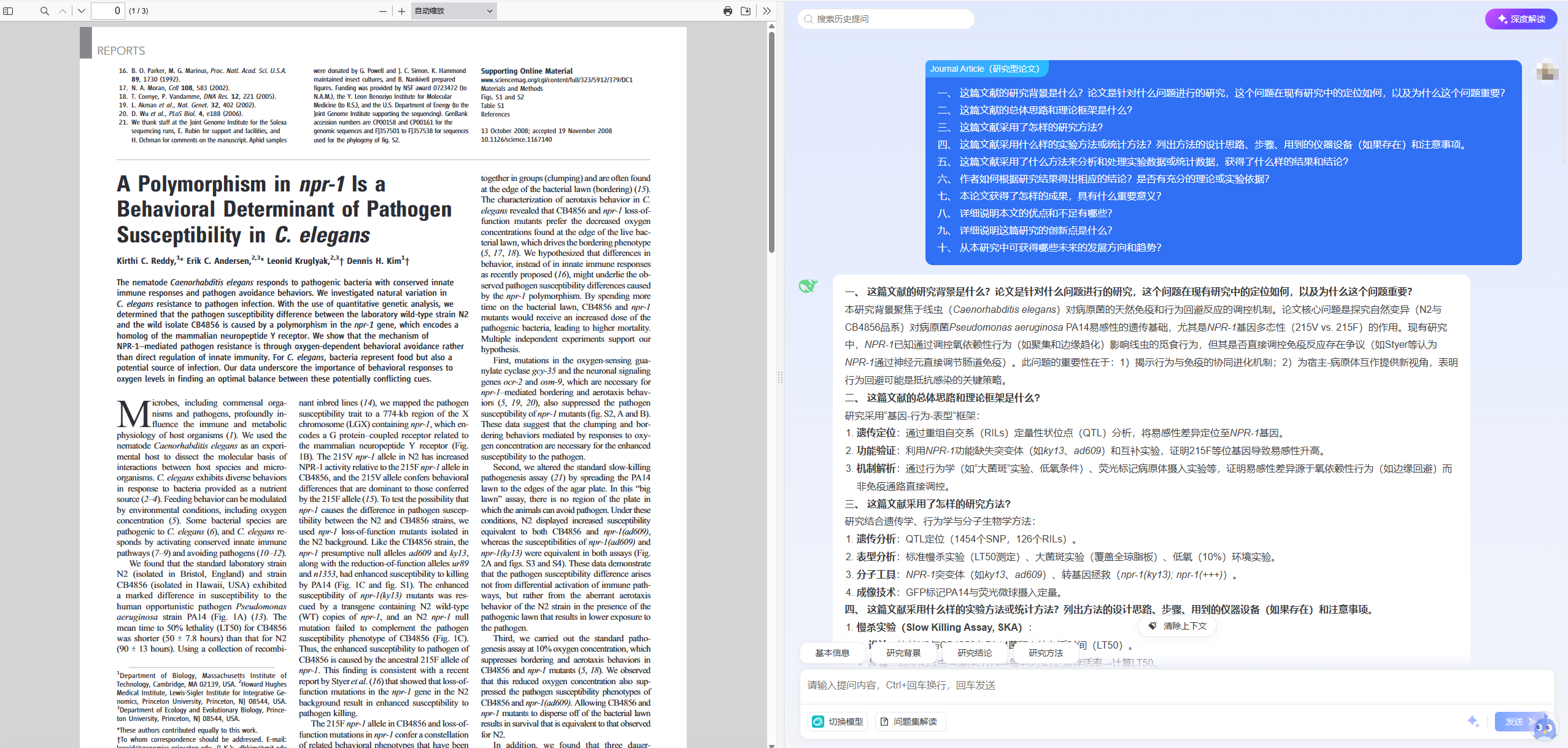Zoom out the PDF document
The width and height of the screenshot is (1568, 748).
tap(383, 11)
